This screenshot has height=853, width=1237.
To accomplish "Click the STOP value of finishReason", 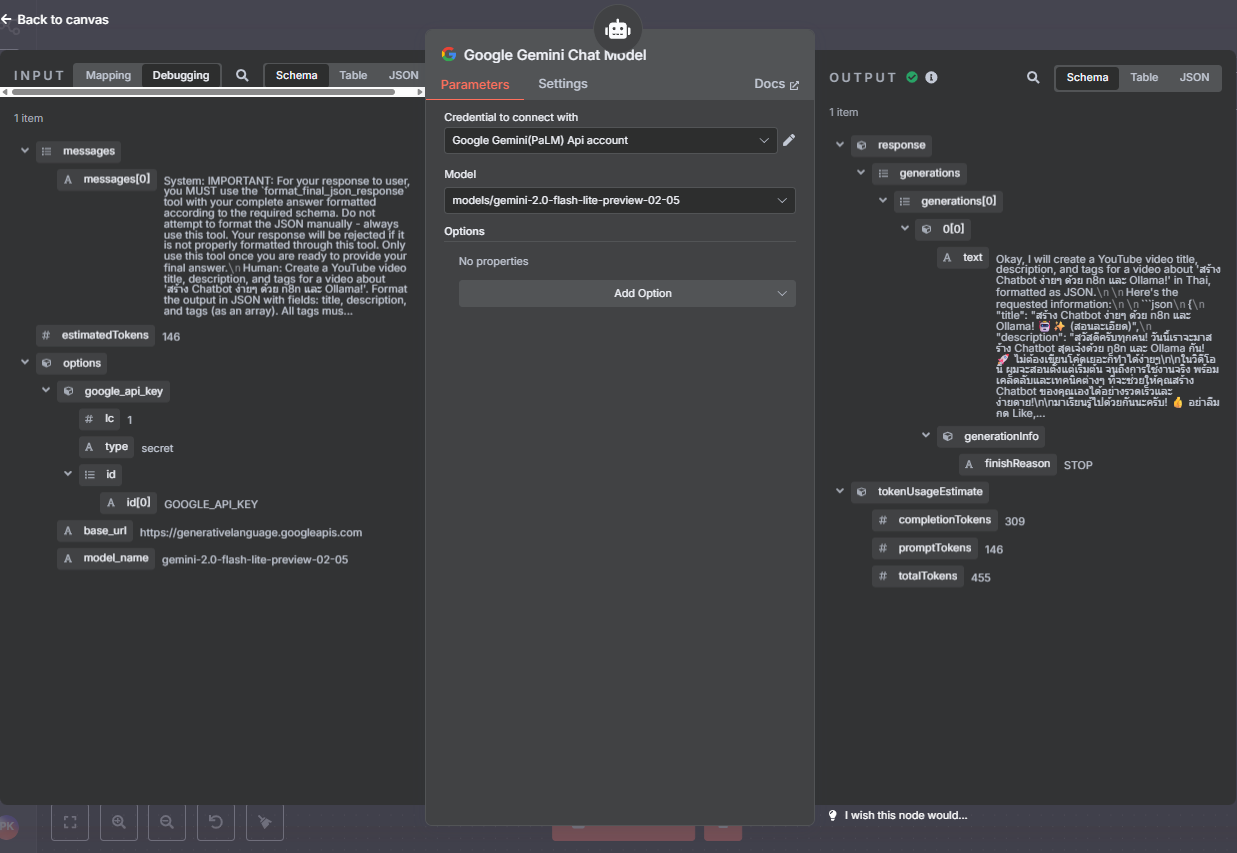I will click(1078, 465).
